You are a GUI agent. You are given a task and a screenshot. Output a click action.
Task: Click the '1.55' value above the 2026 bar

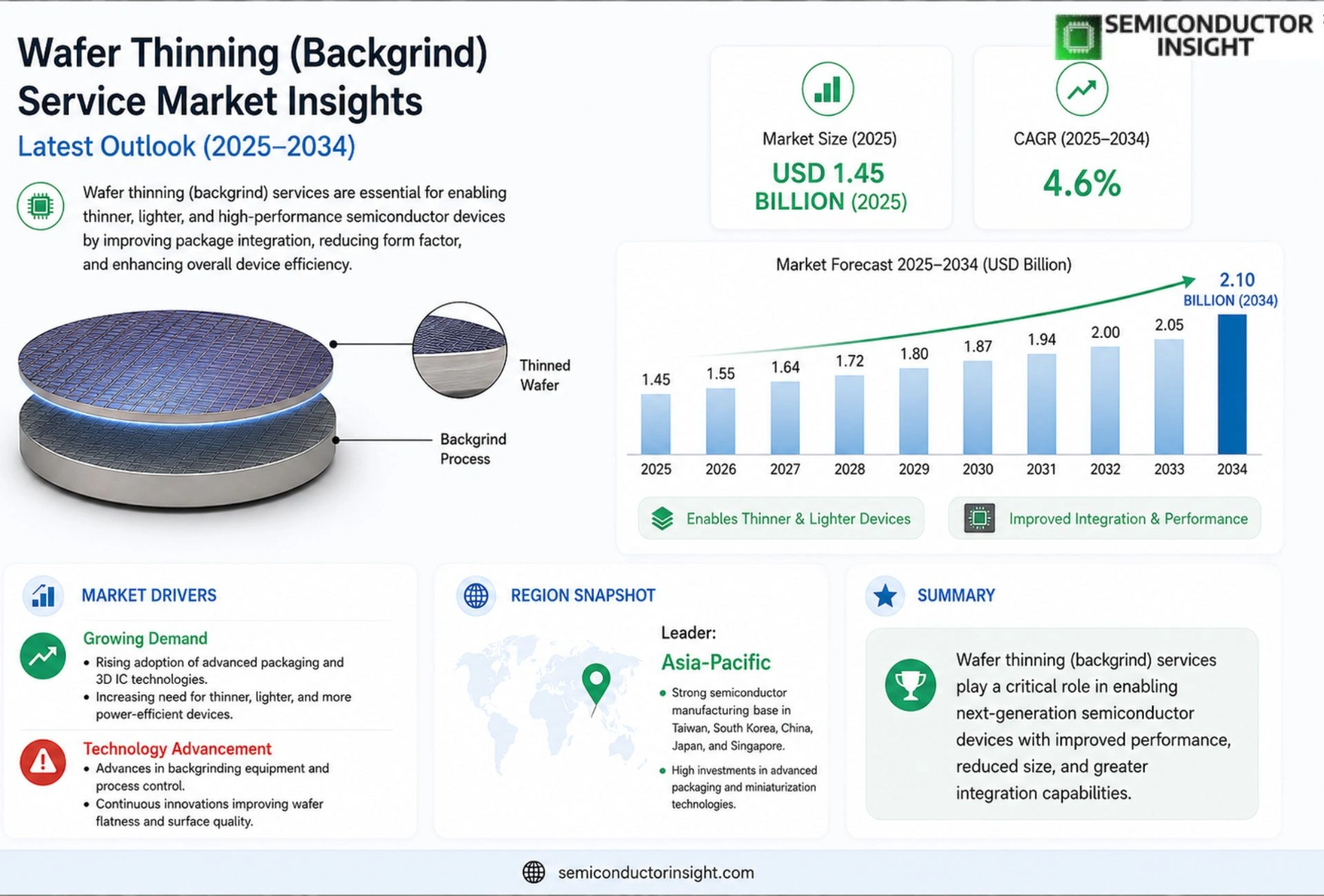click(720, 374)
